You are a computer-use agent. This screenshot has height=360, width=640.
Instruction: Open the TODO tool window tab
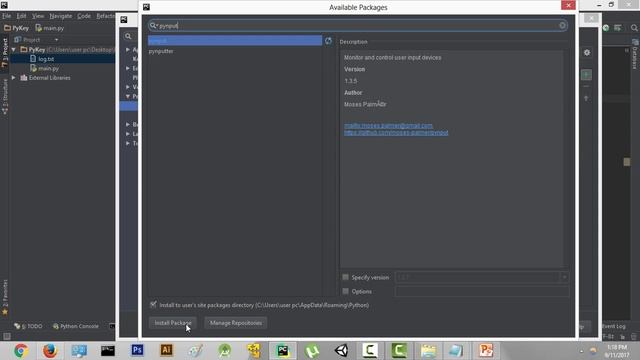click(28, 326)
